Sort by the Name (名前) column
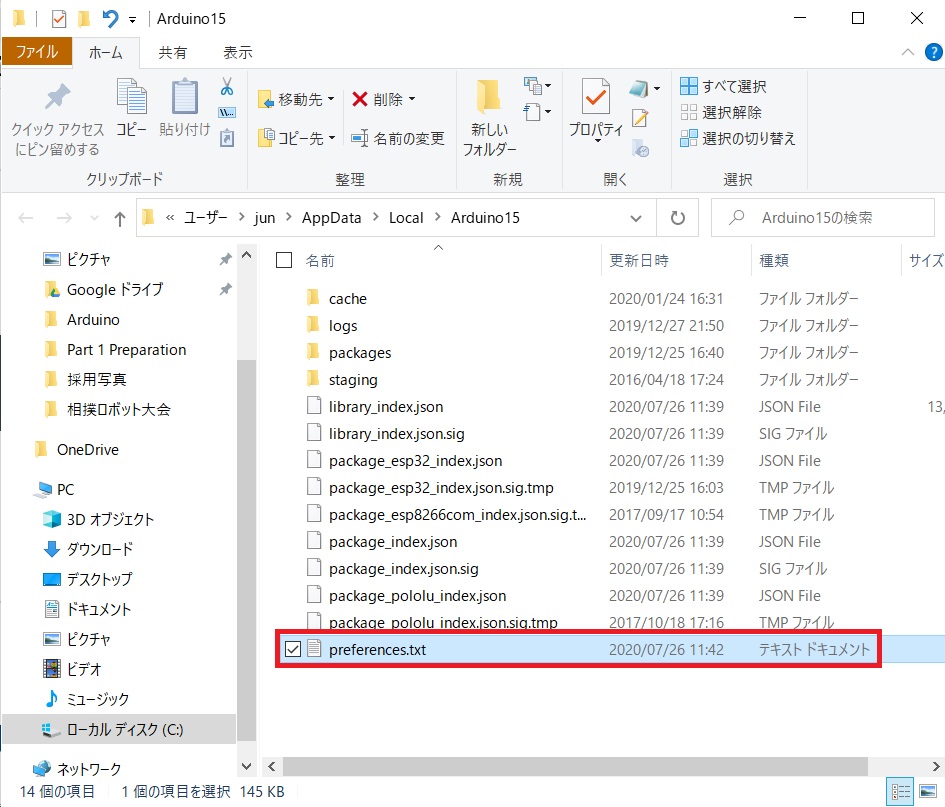 [319, 260]
